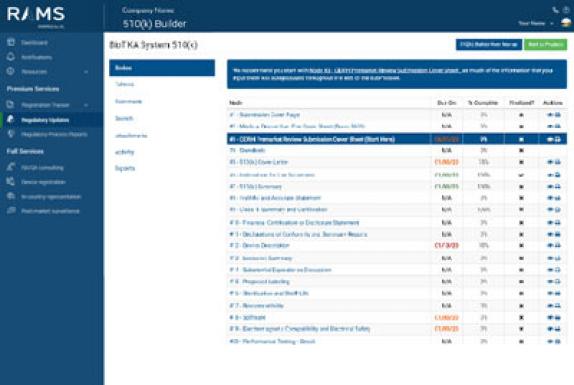Open the Substantial Equivalence Discussion node link
The width and height of the screenshot is (574, 385).
click(x=280, y=270)
